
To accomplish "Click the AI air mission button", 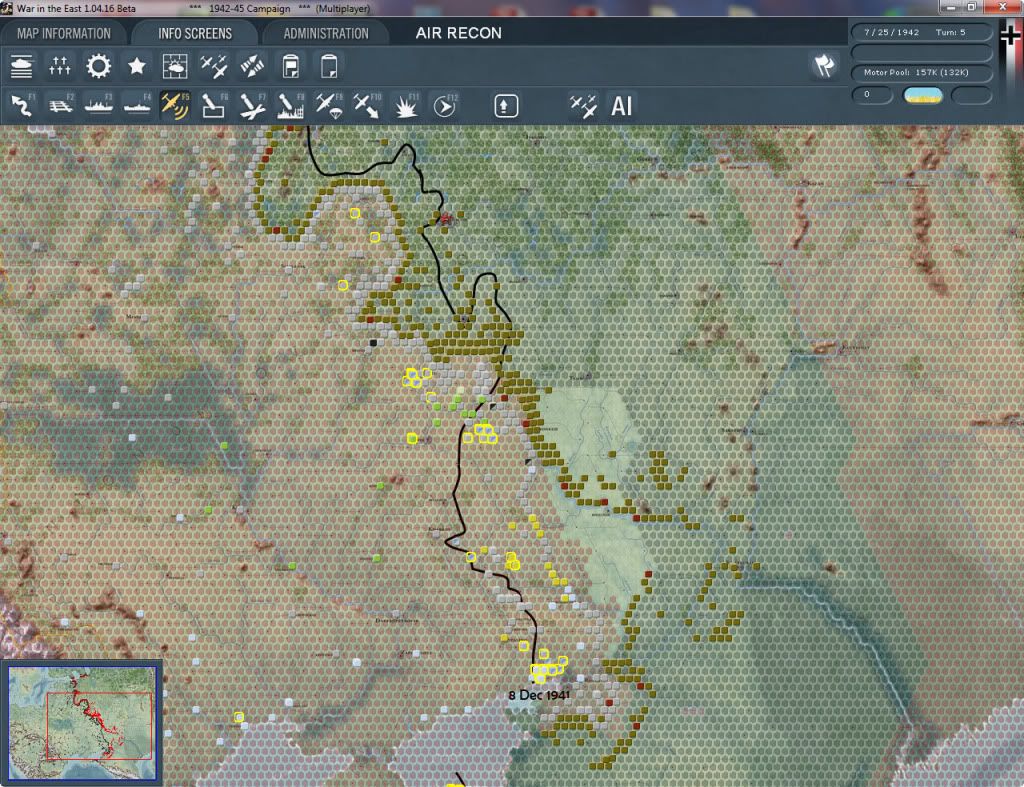I will pyautogui.click(x=622, y=106).
